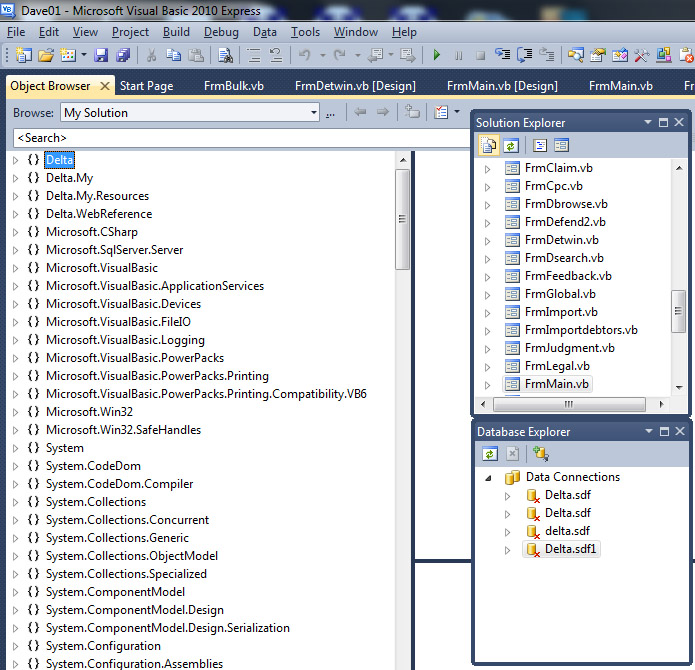Click the Undo arrow icon
This screenshot has height=670, width=695.
[305, 55]
